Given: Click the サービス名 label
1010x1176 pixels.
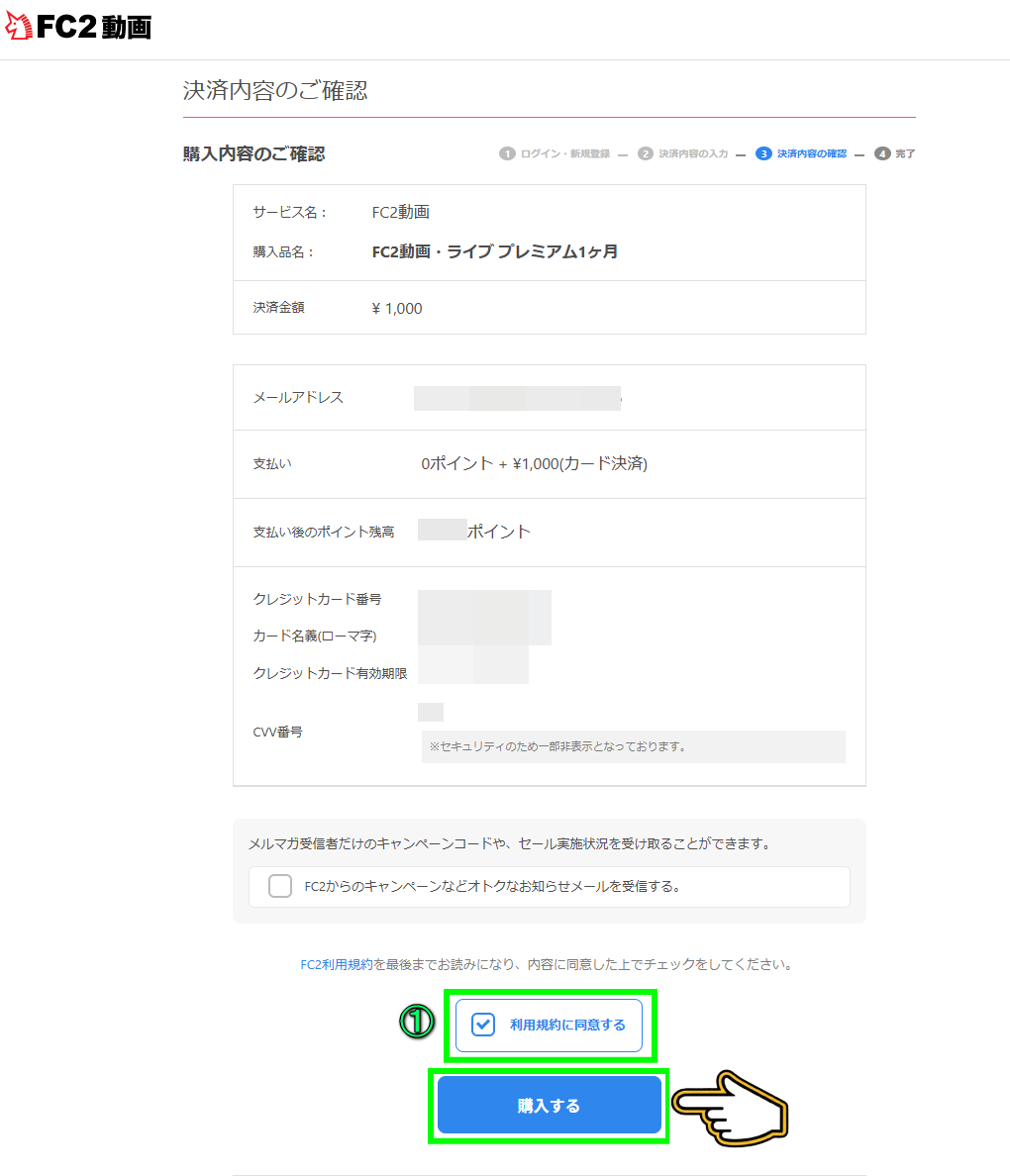Looking at the screenshot, I should 290,212.
